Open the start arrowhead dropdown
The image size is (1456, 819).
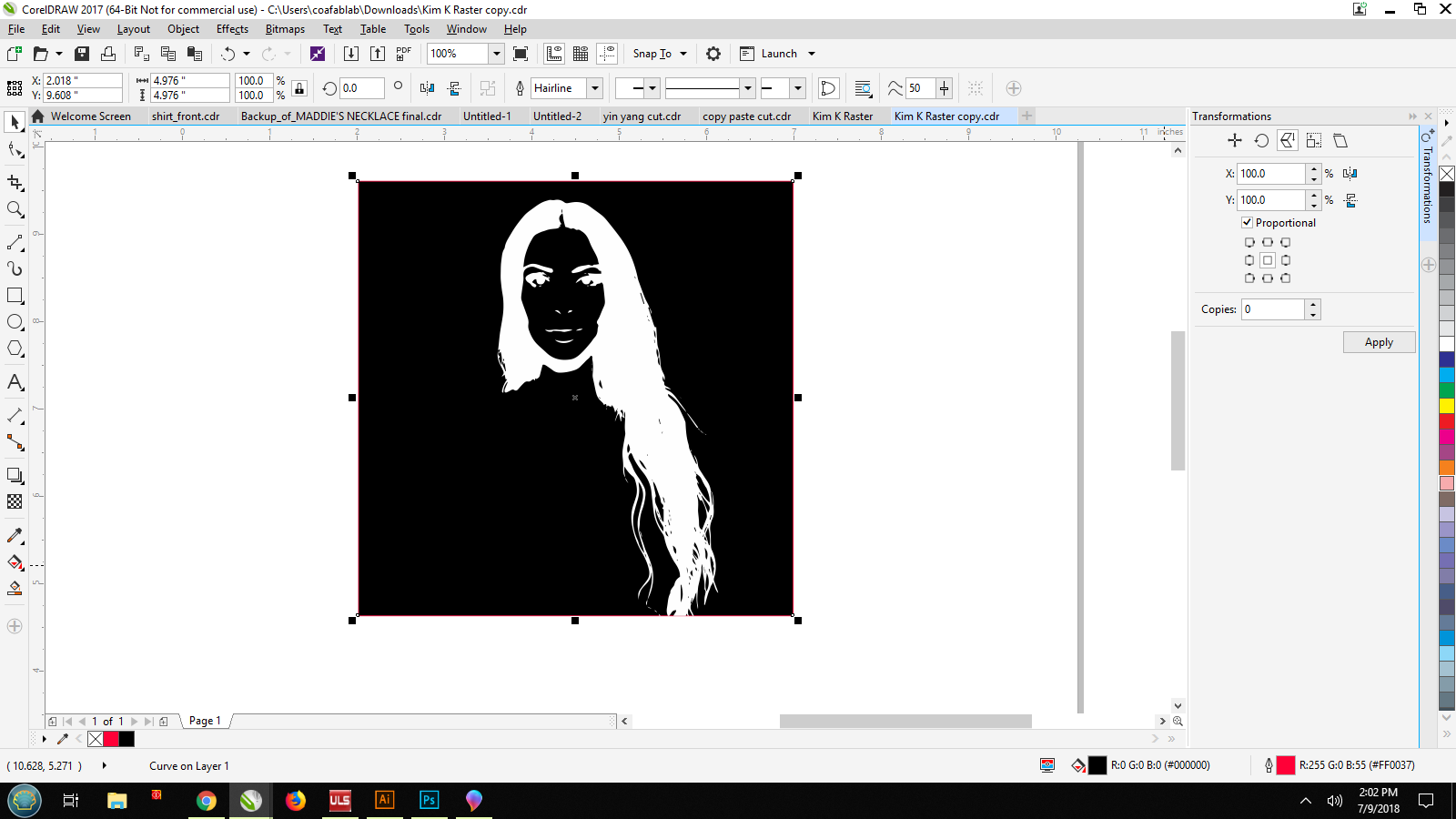pyautogui.click(x=652, y=88)
